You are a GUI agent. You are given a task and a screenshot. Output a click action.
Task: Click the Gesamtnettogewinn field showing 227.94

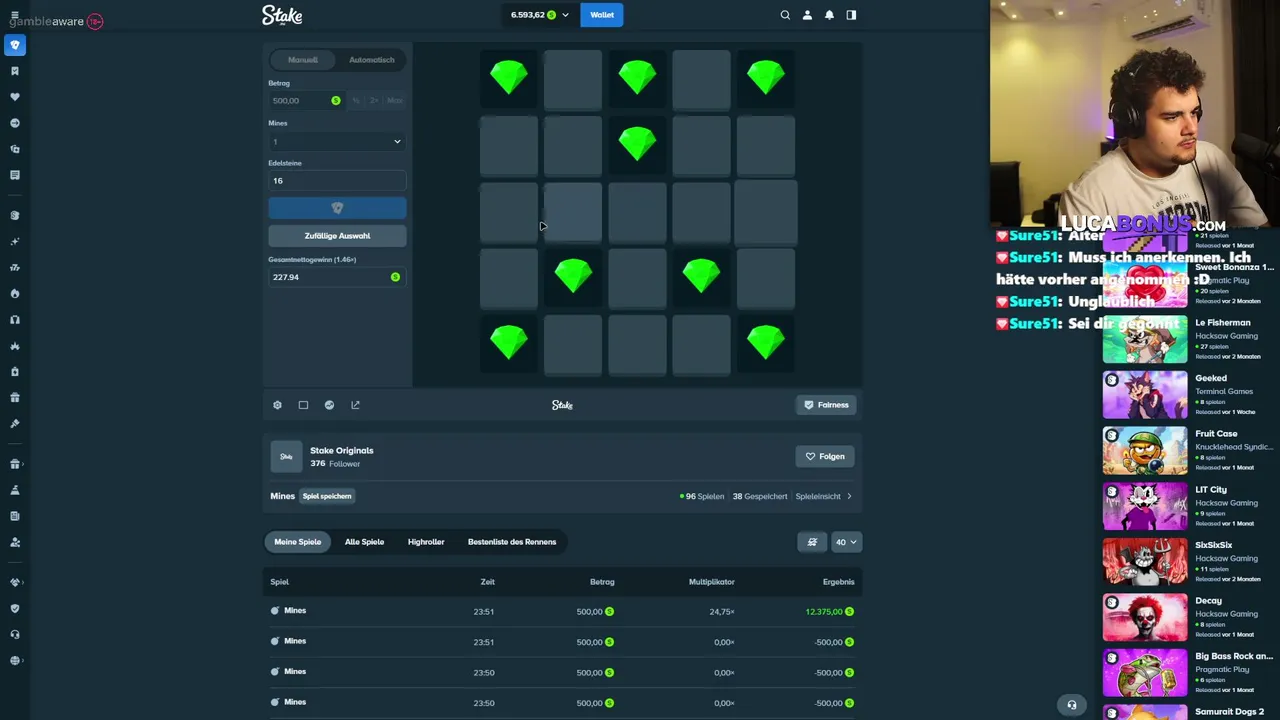coord(337,277)
